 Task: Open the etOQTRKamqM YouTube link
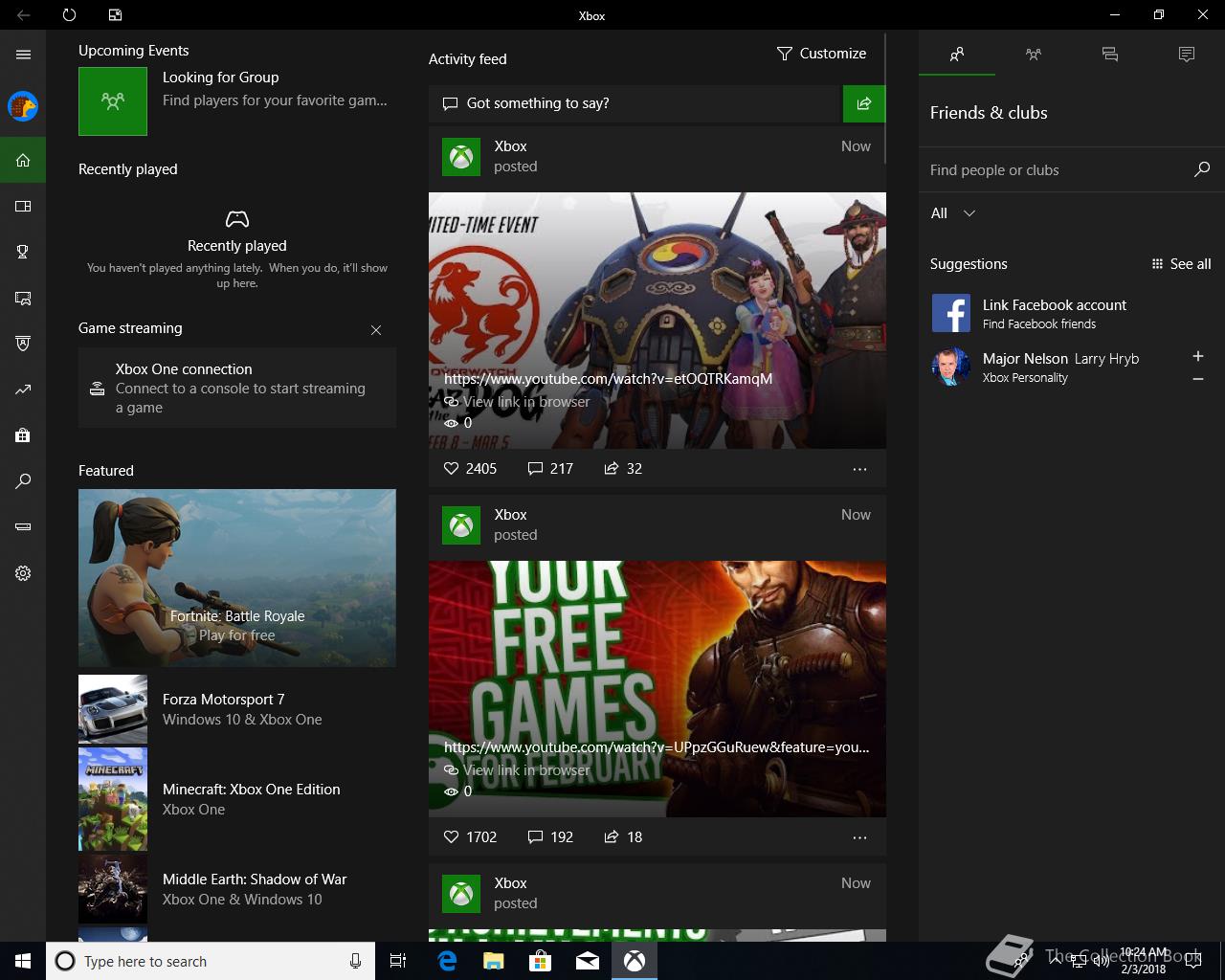click(608, 379)
